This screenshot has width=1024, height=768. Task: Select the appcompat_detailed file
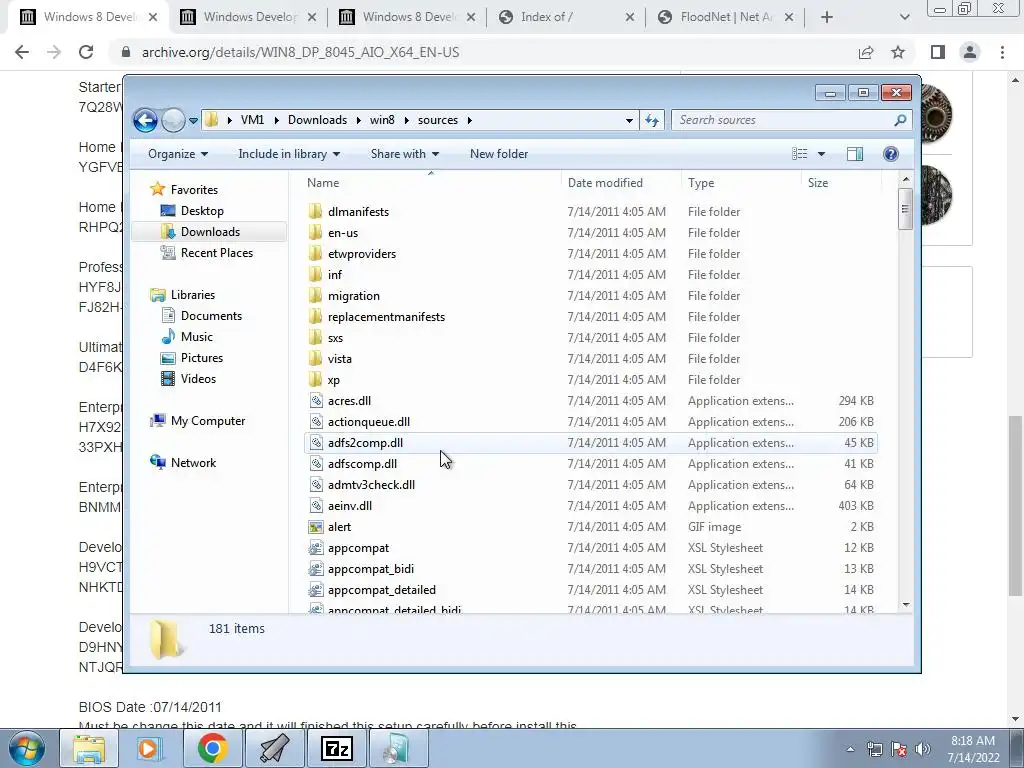(381, 590)
